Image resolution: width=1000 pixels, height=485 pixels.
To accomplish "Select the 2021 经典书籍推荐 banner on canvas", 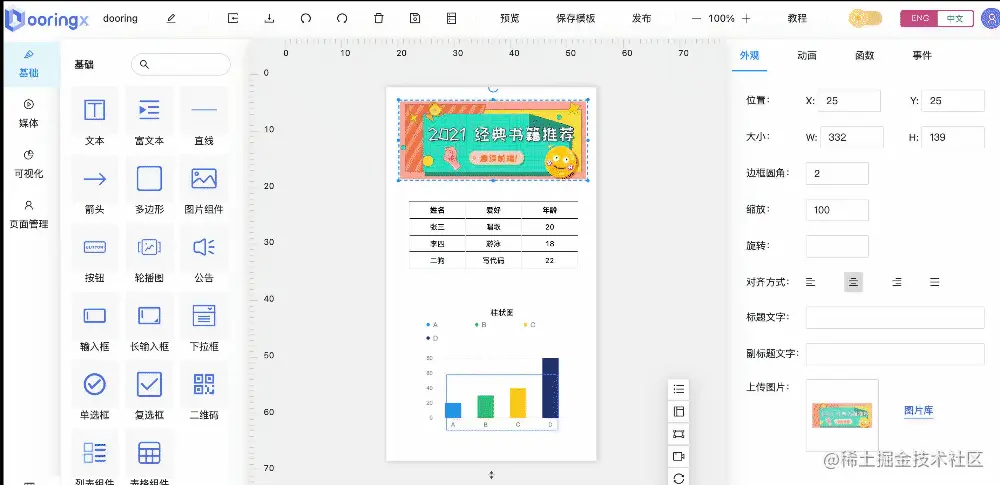I will click(x=493, y=140).
